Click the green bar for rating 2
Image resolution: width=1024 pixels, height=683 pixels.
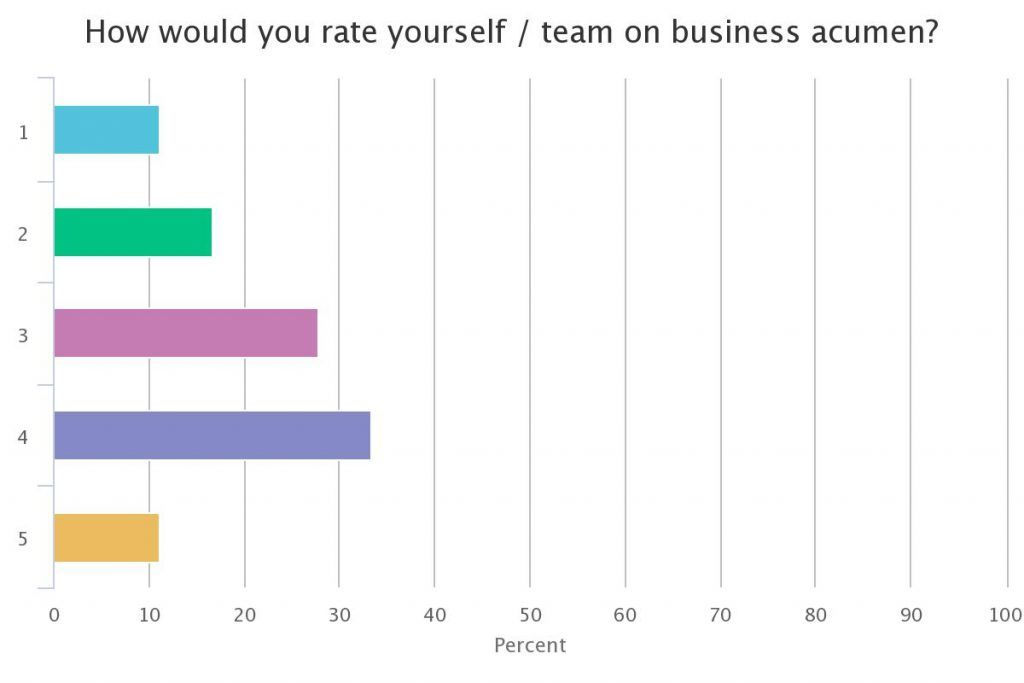[132, 232]
